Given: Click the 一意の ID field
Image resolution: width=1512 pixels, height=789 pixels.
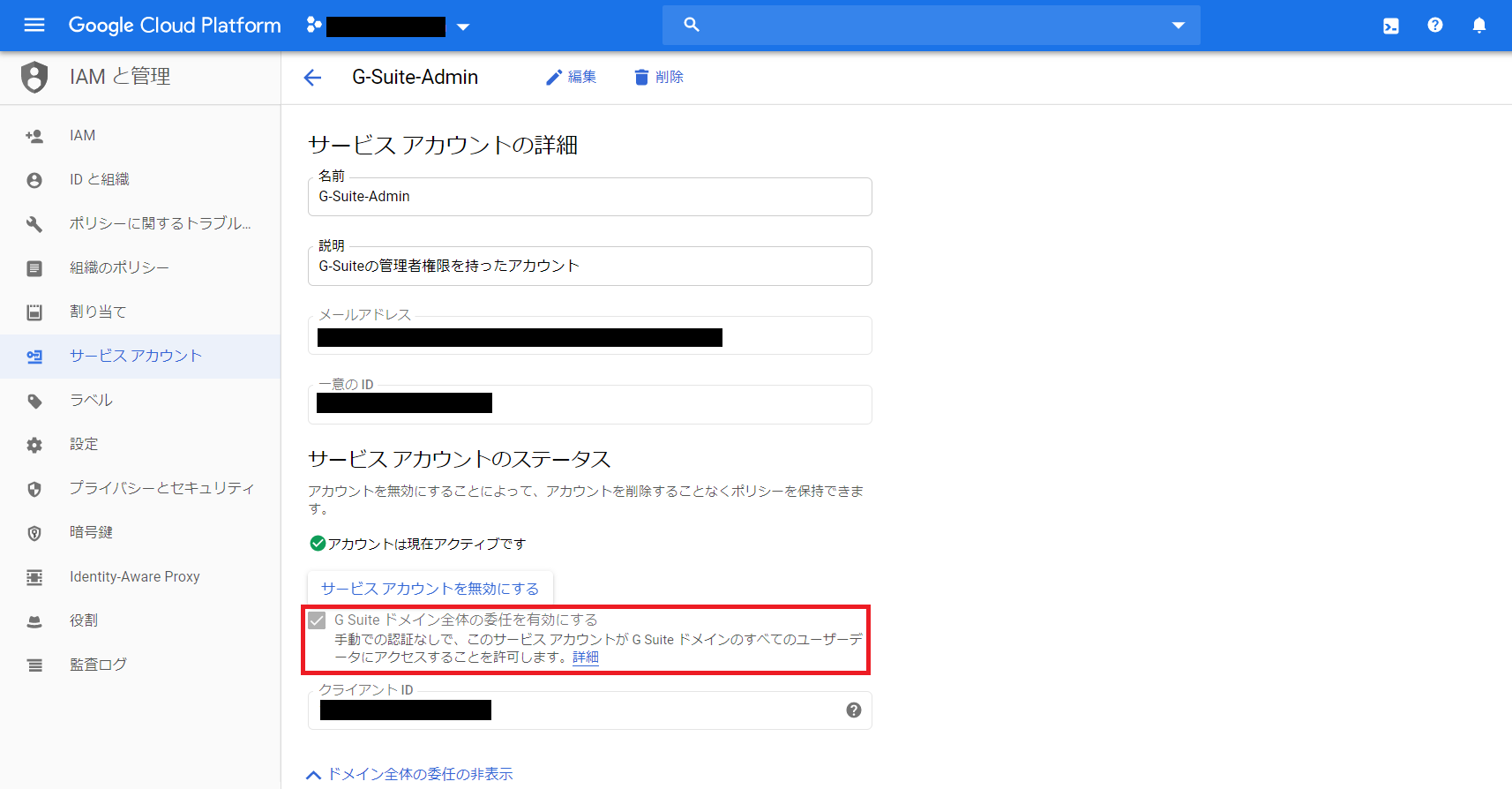Looking at the screenshot, I should (x=589, y=404).
